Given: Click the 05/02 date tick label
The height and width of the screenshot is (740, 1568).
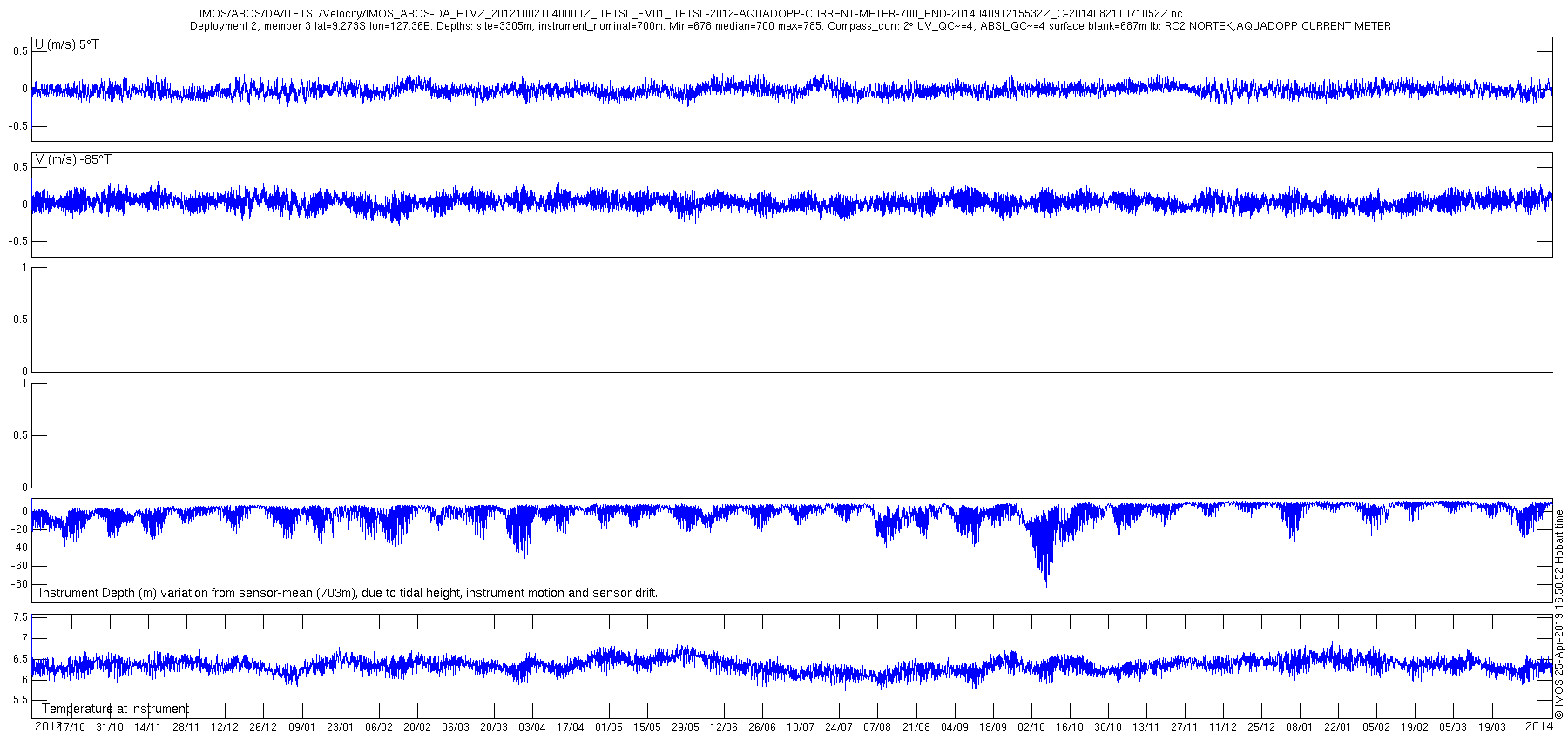Looking at the screenshot, I should click(1375, 728).
